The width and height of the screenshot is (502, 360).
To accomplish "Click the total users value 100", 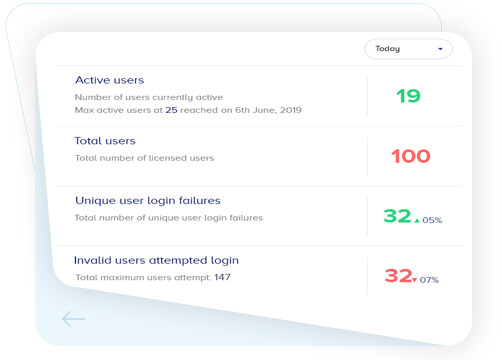I will point(411,156).
